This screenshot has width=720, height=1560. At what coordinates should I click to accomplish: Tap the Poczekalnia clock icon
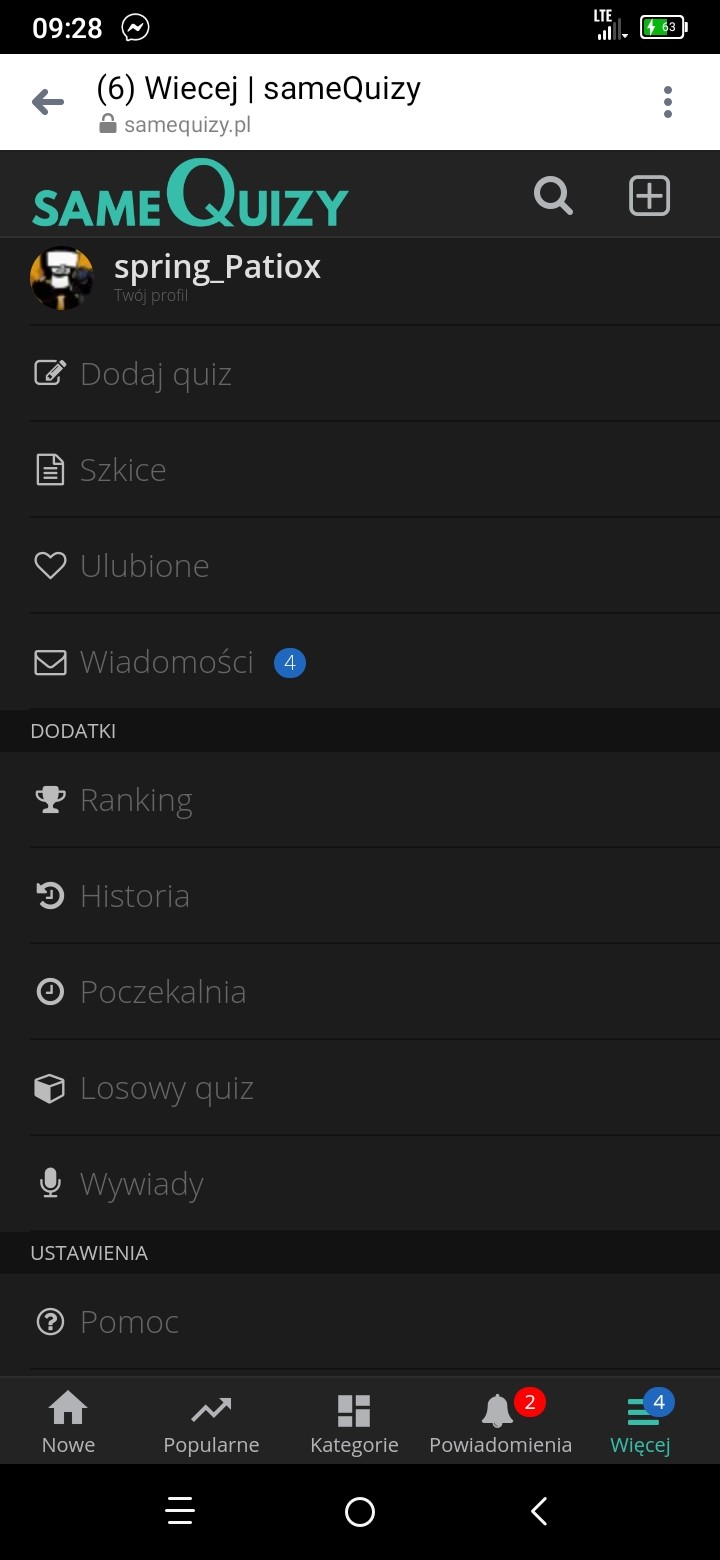[50, 992]
